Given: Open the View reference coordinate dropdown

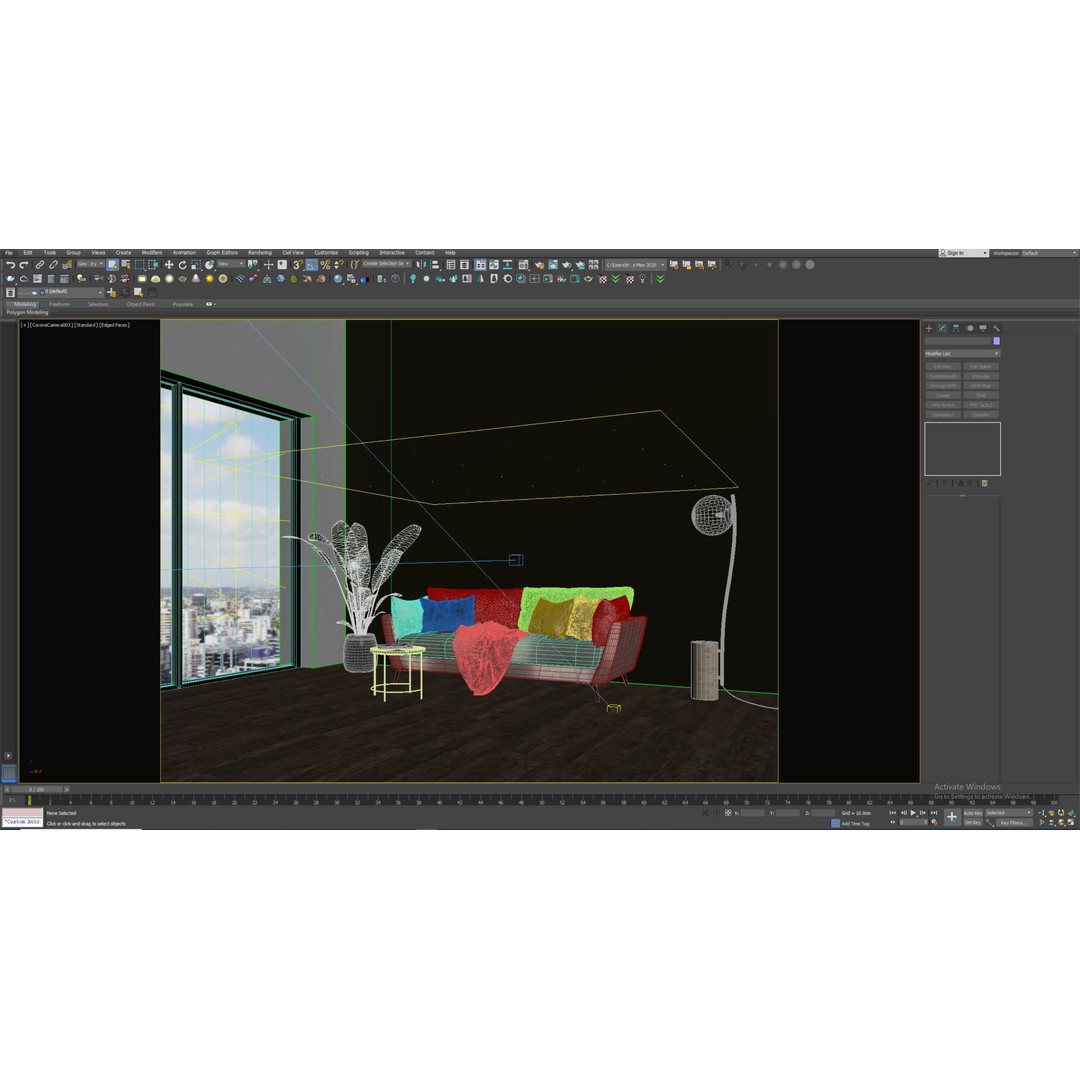Looking at the screenshot, I should pos(231,264).
